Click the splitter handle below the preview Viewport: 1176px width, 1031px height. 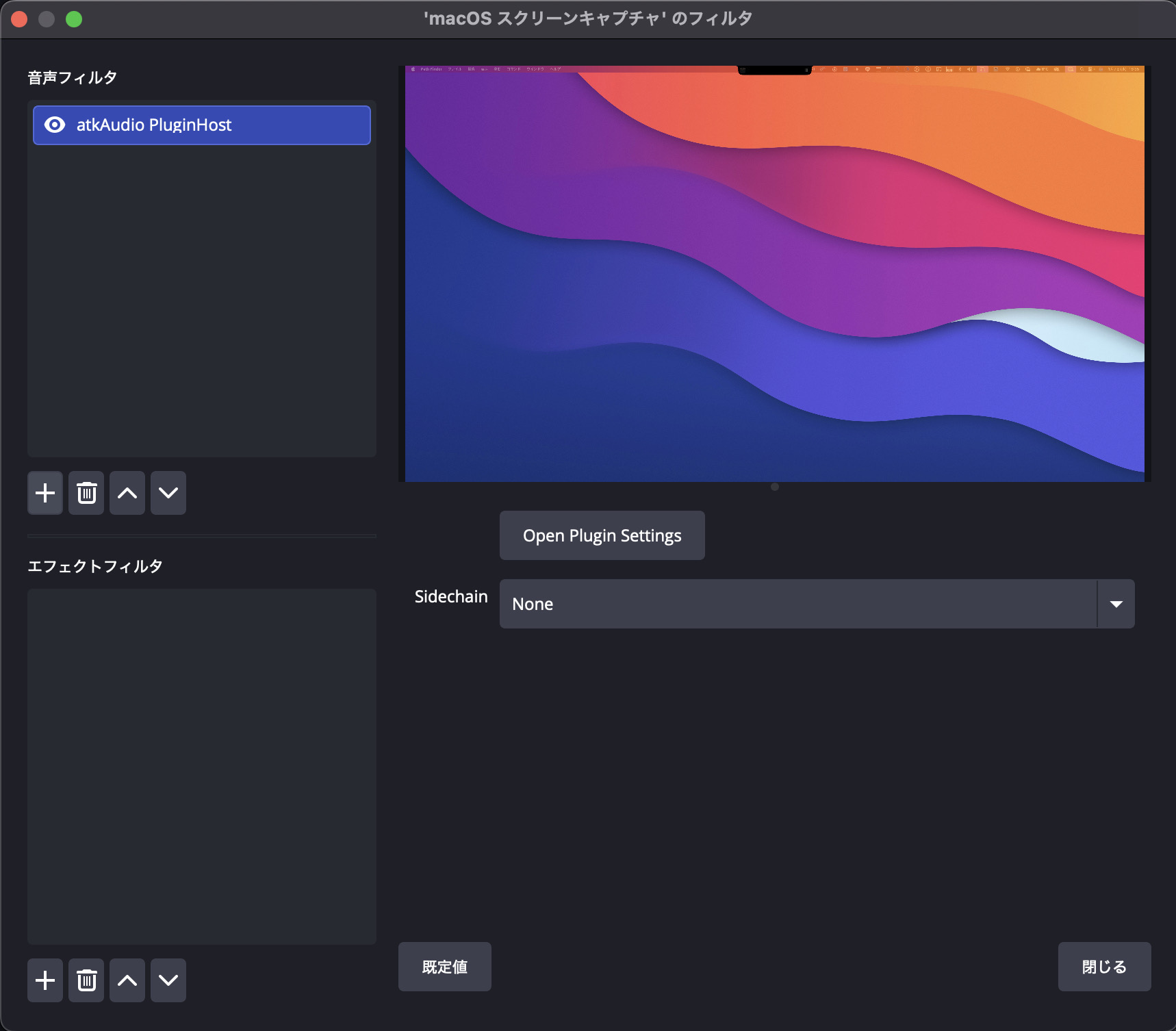[x=774, y=487]
